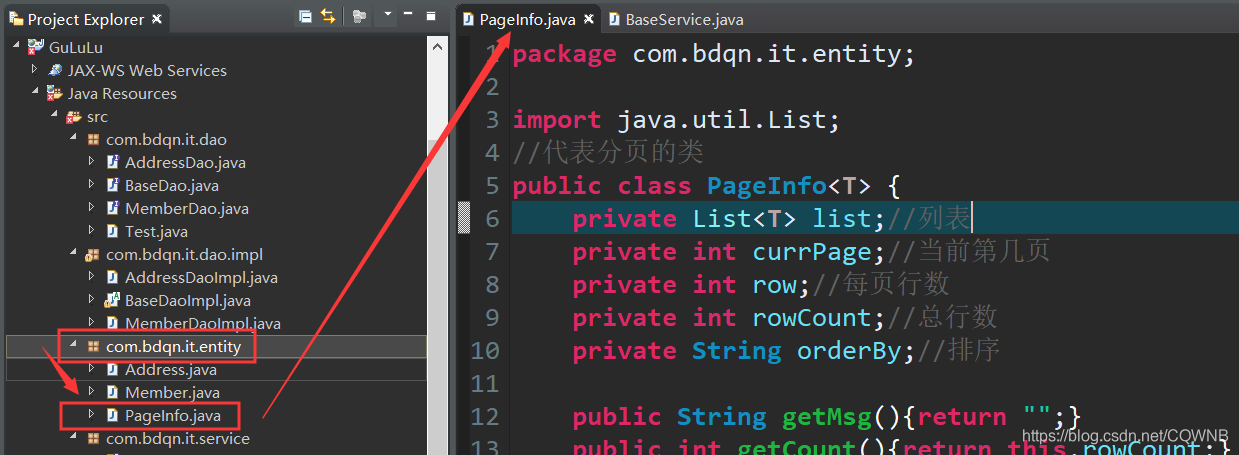
Task: Click the com.bdqn.it.dao.impl package icon
Action: point(93,254)
